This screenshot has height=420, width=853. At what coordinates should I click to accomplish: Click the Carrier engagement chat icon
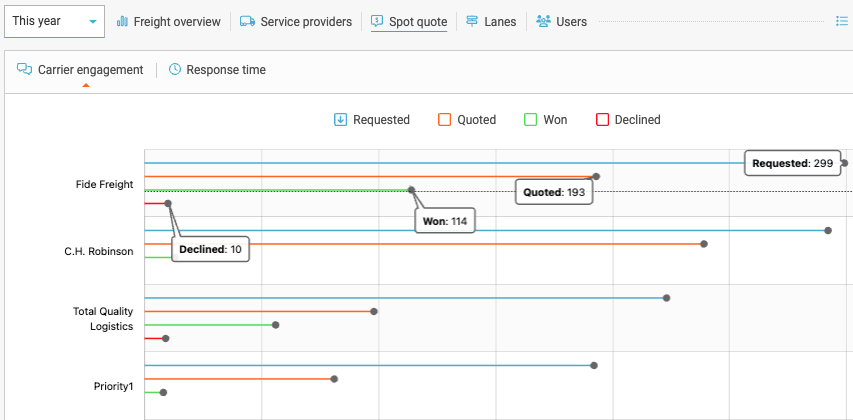point(25,70)
